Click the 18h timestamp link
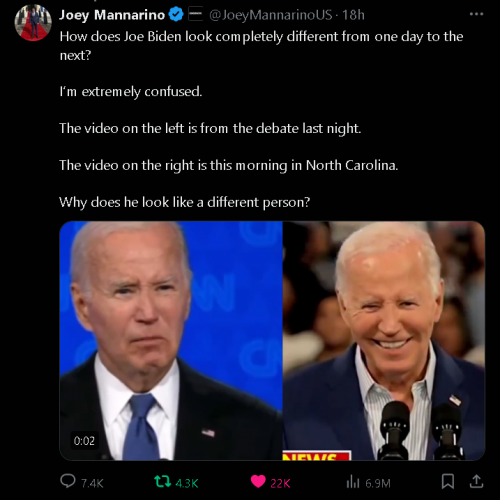The width and height of the screenshot is (500, 500). [x=353, y=15]
